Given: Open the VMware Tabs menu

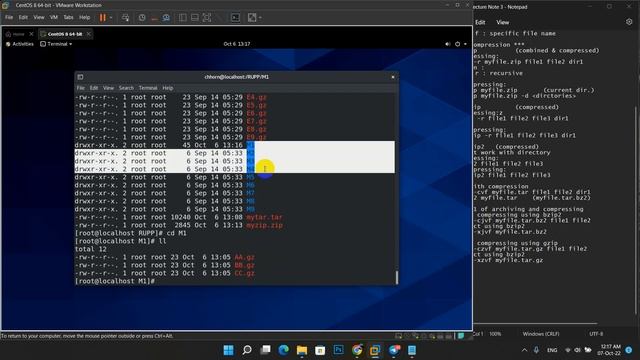Looking at the screenshot, I should click(x=69, y=18).
